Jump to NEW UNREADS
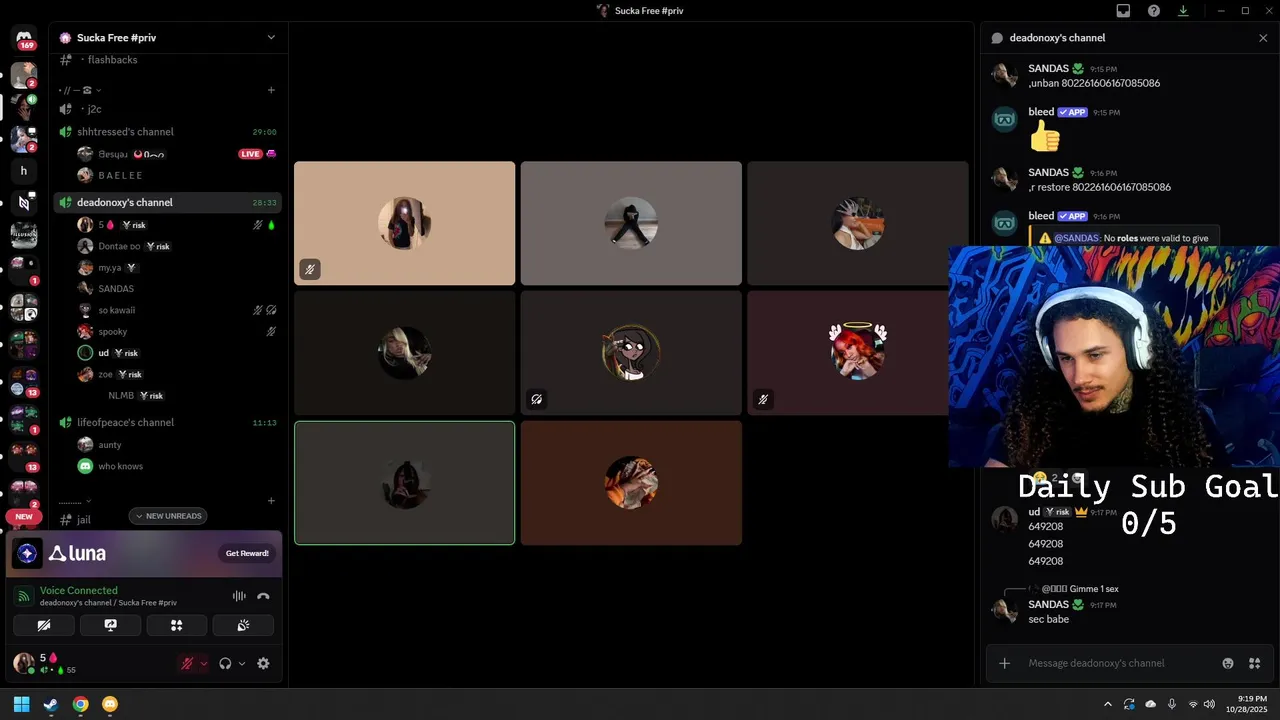Viewport: 1280px width, 720px height. tap(168, 516)
